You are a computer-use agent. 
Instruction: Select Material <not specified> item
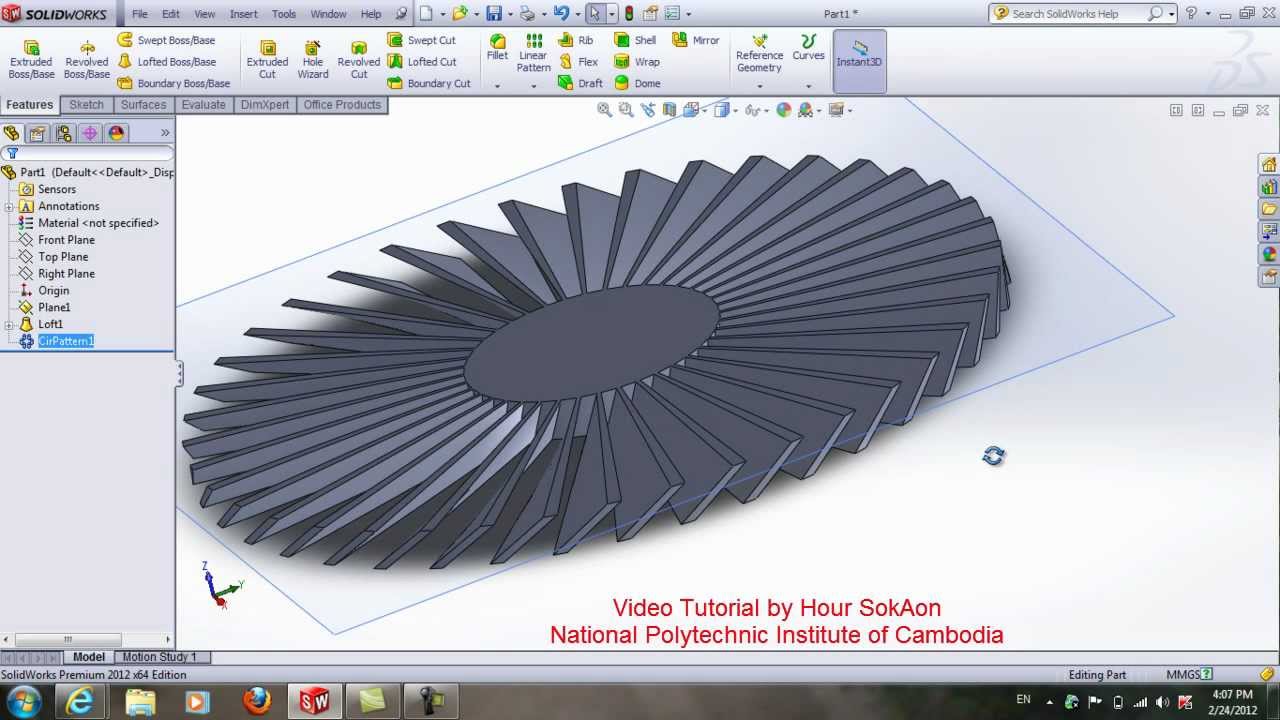click(x=98, y=223)
